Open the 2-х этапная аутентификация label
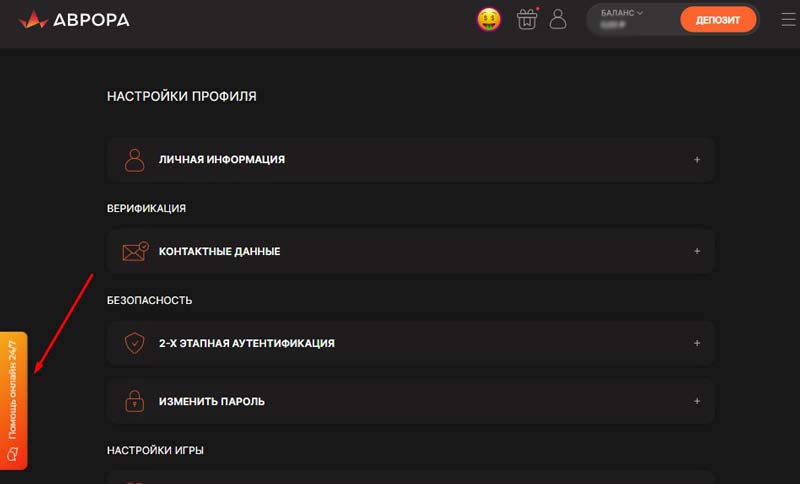This screenshot has width=800, height=484. point(246,343)
